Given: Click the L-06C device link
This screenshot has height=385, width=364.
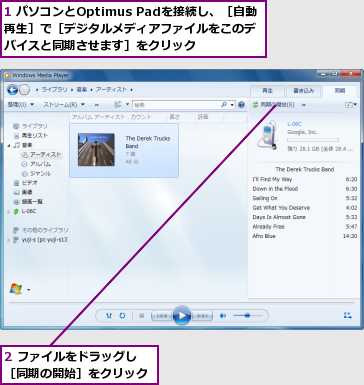Looking at the screenshot, I should coord(294,124).
